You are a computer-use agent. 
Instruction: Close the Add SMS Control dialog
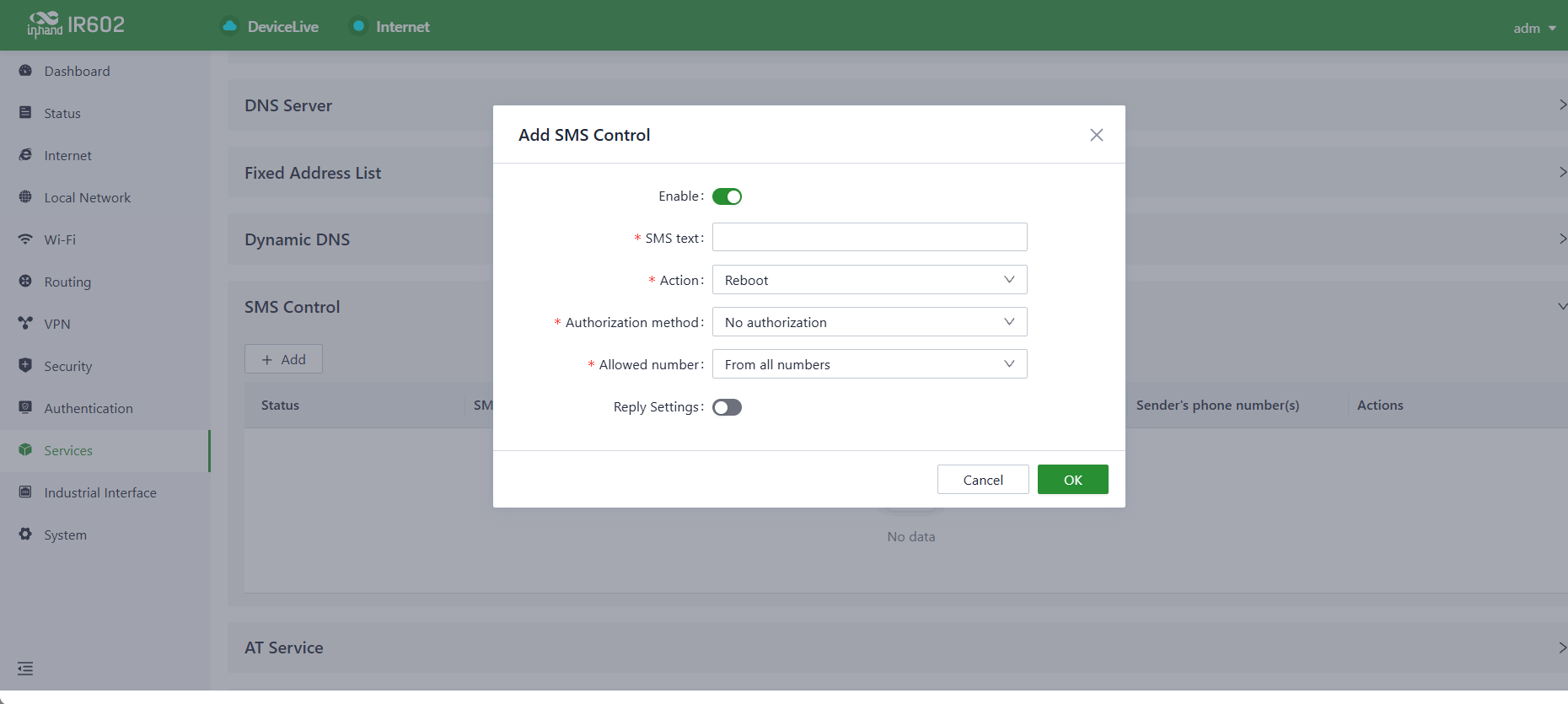tap(1096, 135)
